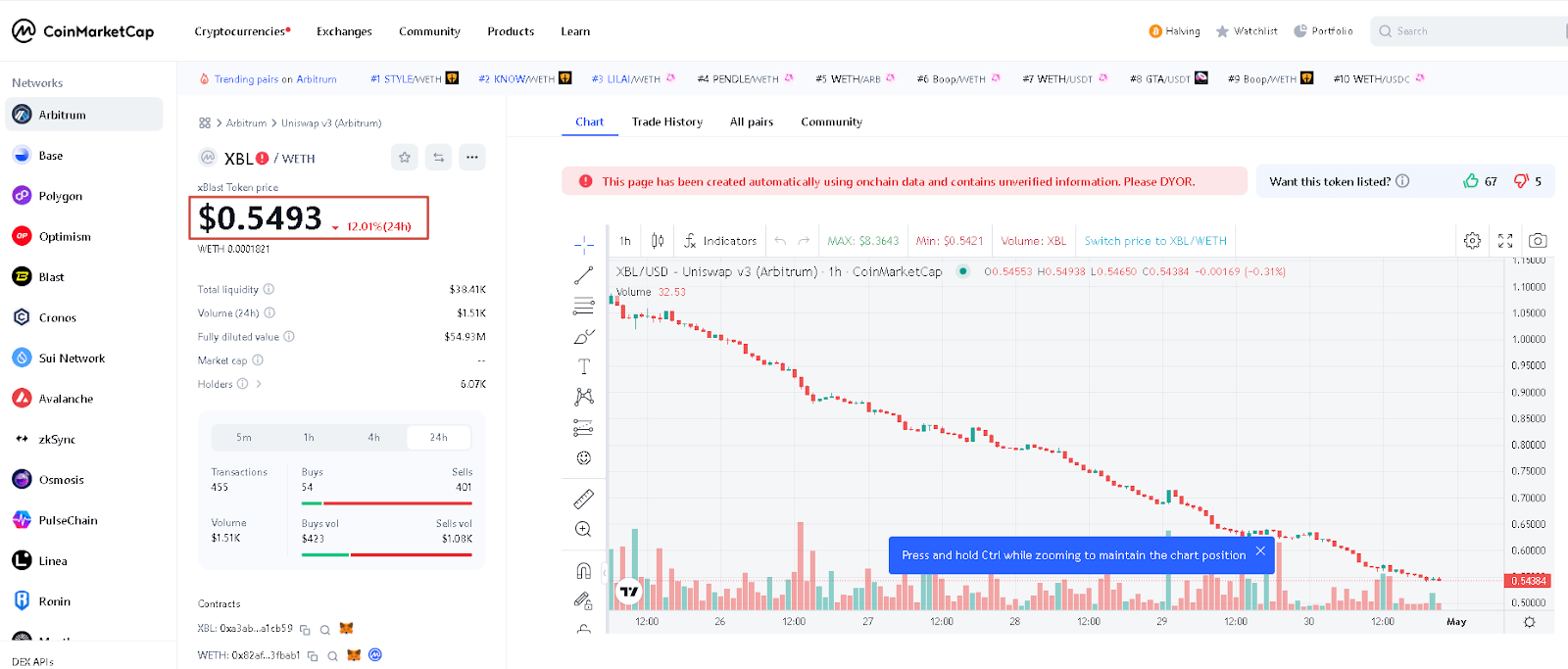Expand the Holders details chevron
Image resolution: width=1568 pixels, height=669 pixels.
(259, 384)
